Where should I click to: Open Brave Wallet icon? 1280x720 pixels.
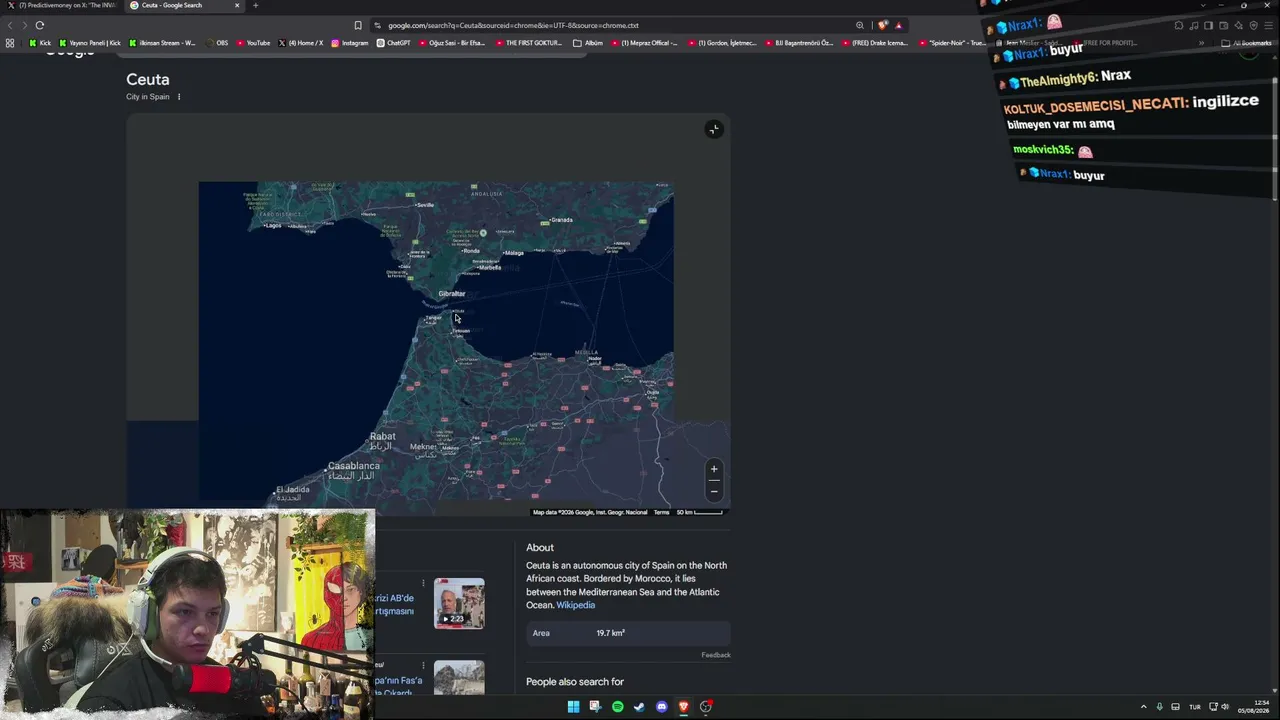click(x=1224, y=25)
